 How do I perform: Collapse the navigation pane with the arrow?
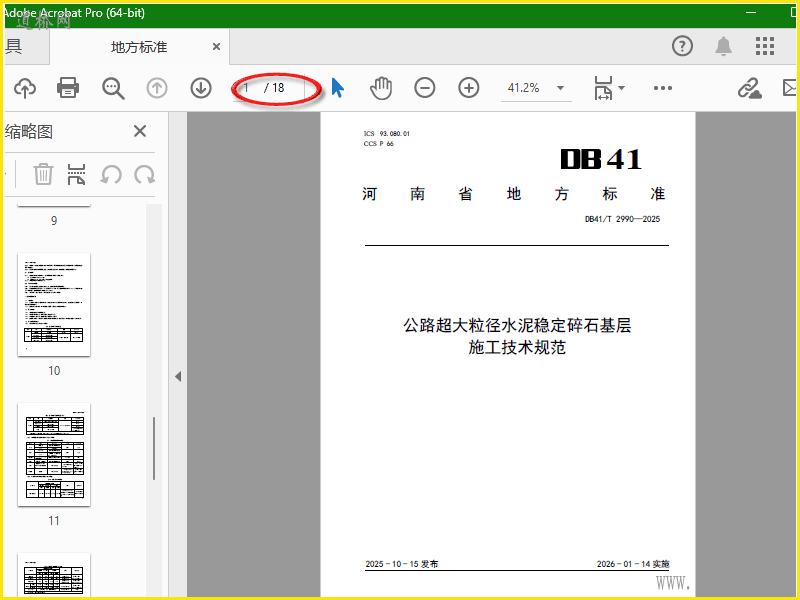click(x=178, y=377)
